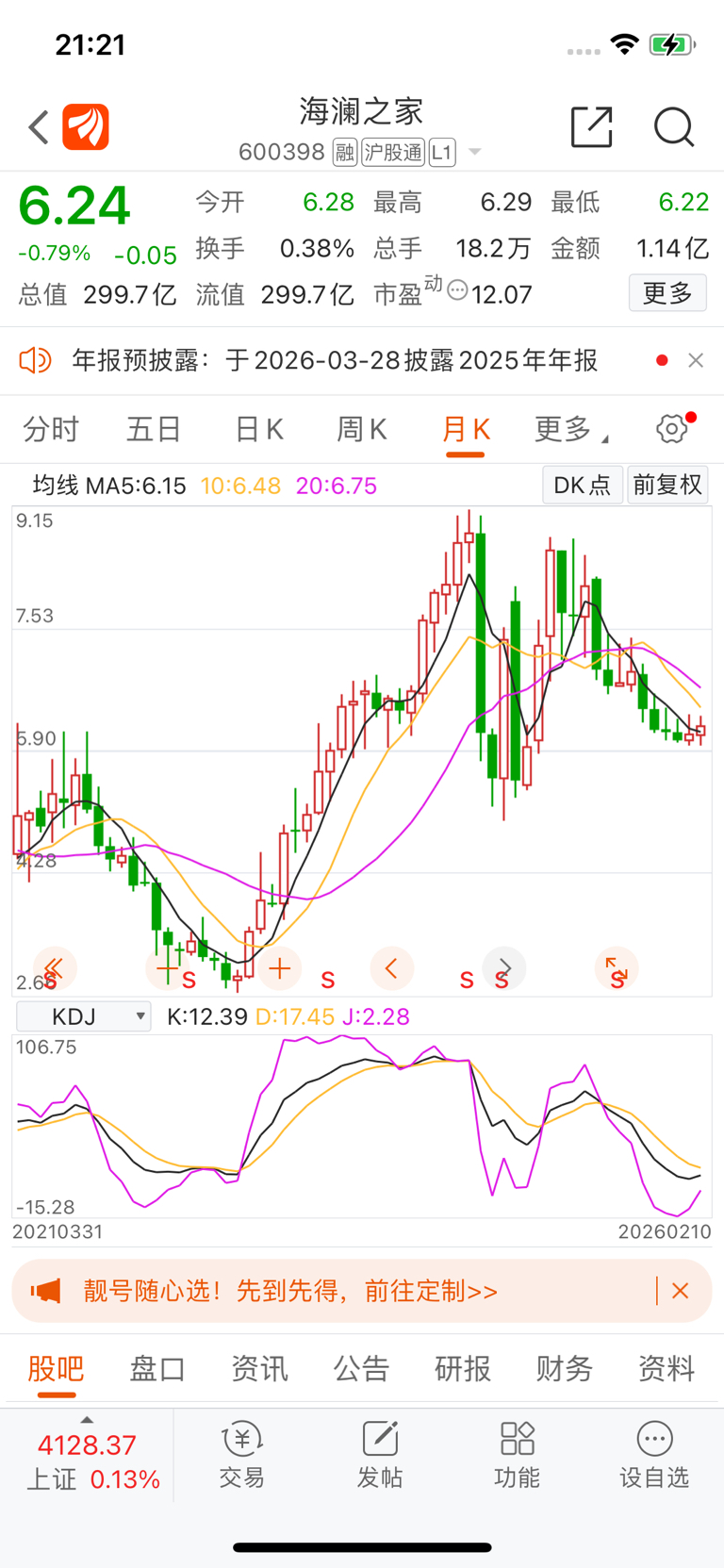Viewport: 724px width, 1568px height.
Task: Tap the 海澜之家 stock title
Action: [361, 111]
